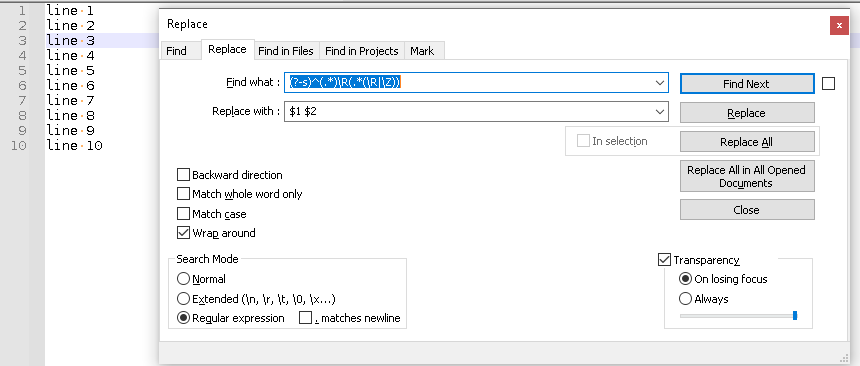Enable Match case checkbox

tap(183, 214)
